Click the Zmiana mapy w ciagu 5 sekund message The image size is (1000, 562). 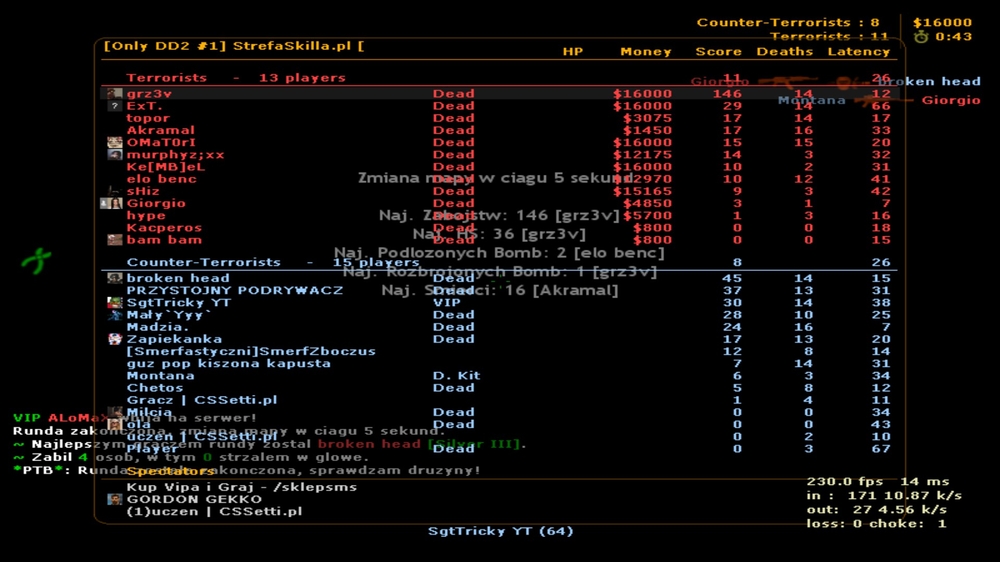[495, 178]
